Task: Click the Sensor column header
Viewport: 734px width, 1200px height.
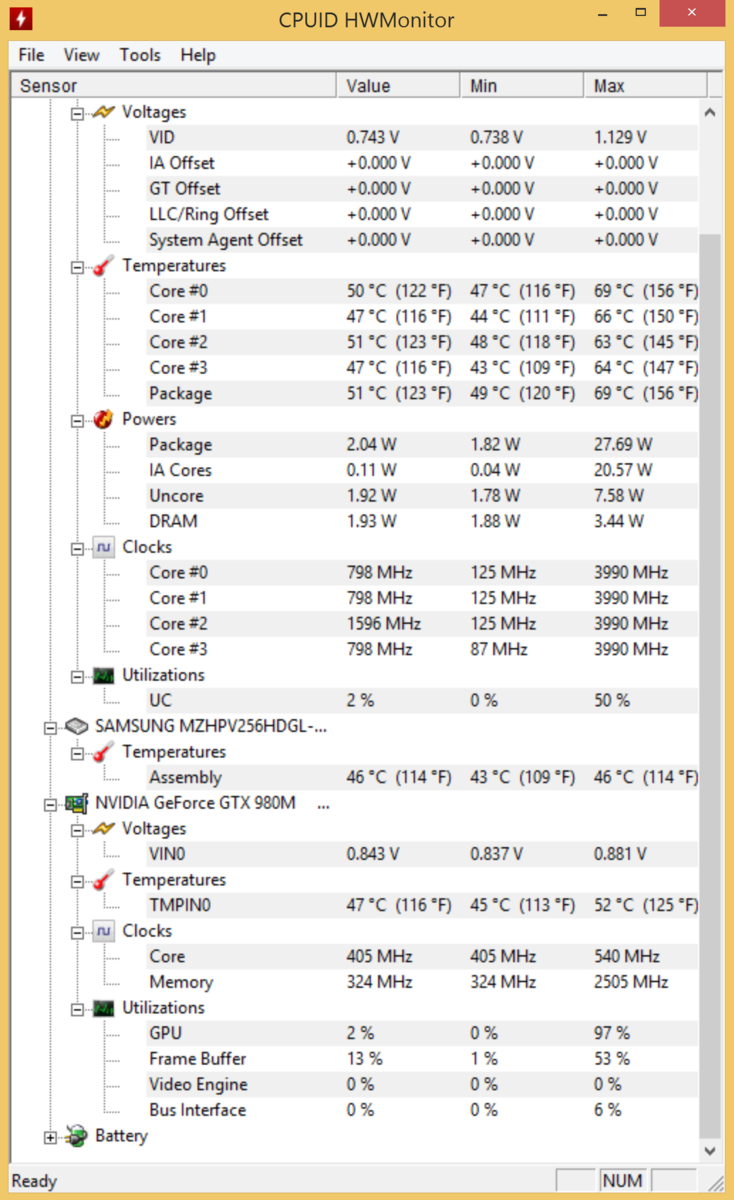Action: click(173, 86)
